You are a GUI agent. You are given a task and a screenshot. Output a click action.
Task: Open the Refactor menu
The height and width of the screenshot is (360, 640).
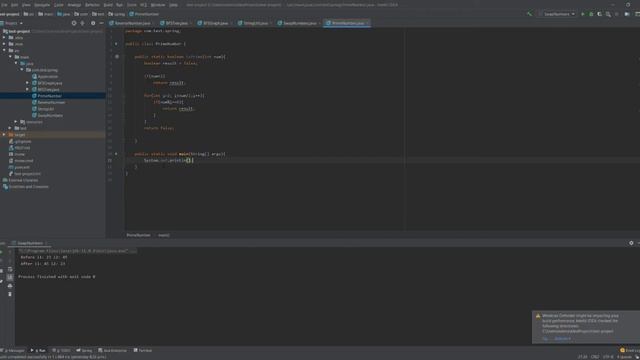92,5
